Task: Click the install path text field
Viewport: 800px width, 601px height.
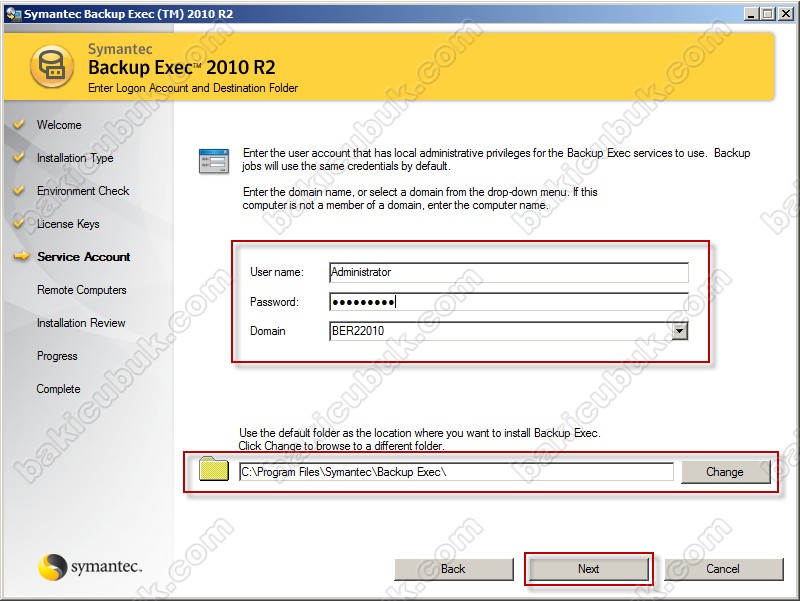Action: click(x=456, y=472)
